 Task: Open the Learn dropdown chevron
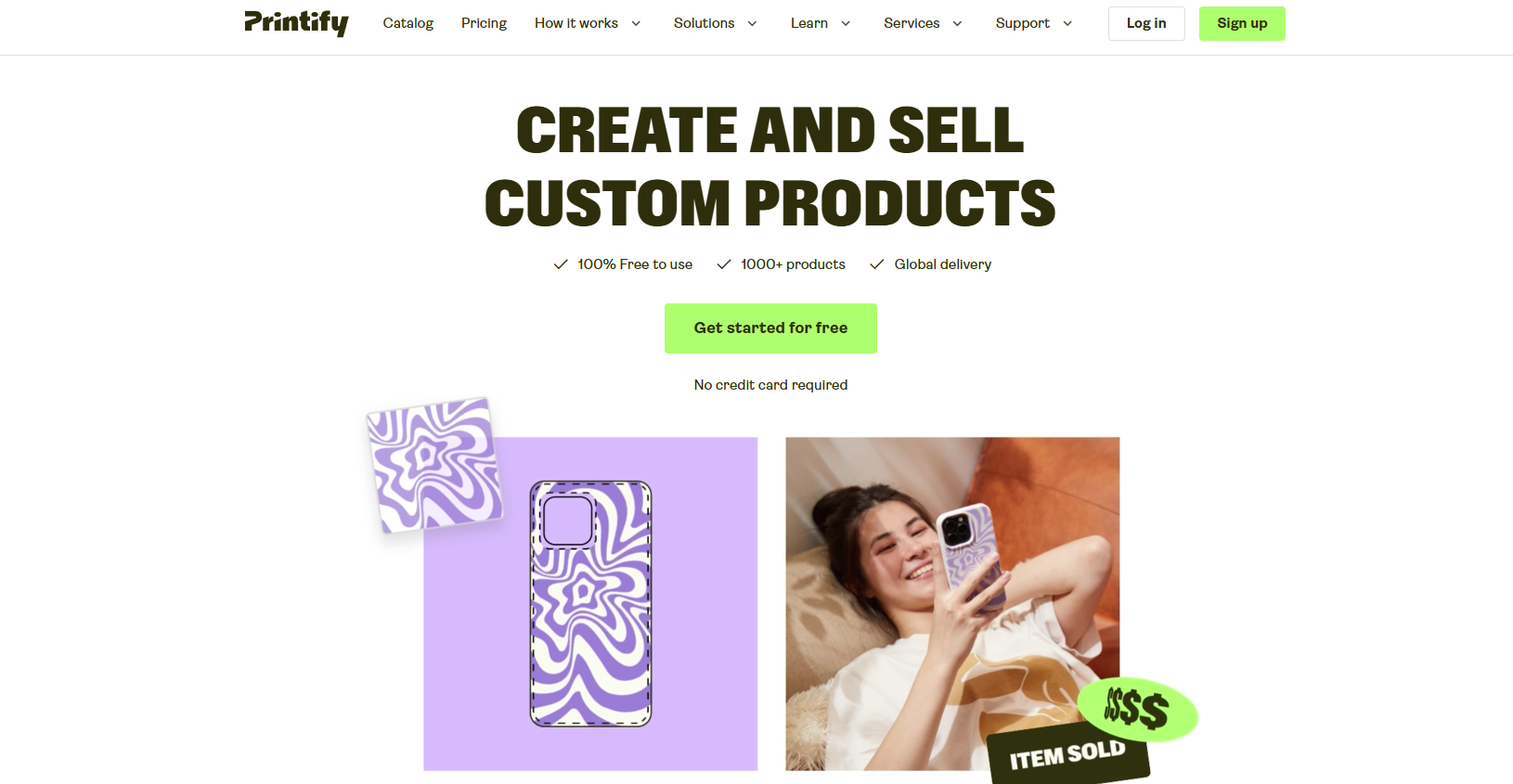point(846,23)
